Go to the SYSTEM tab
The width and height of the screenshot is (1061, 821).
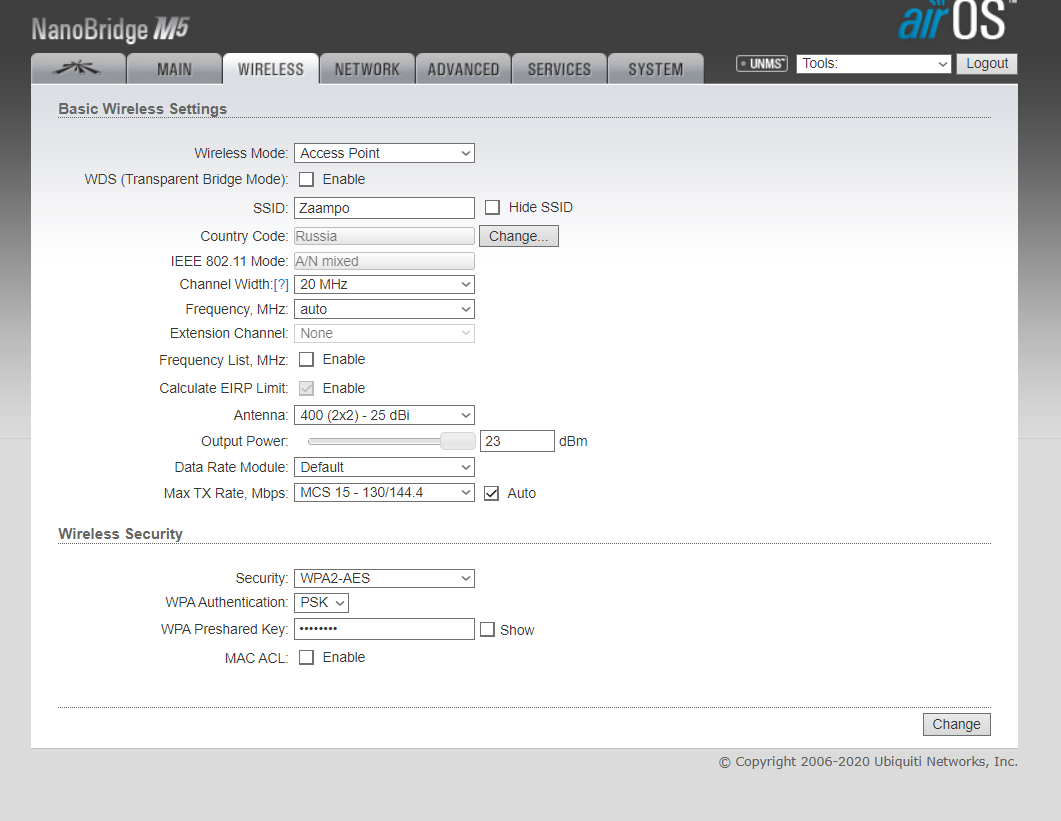pyautogui.click(x=655, y=69)
